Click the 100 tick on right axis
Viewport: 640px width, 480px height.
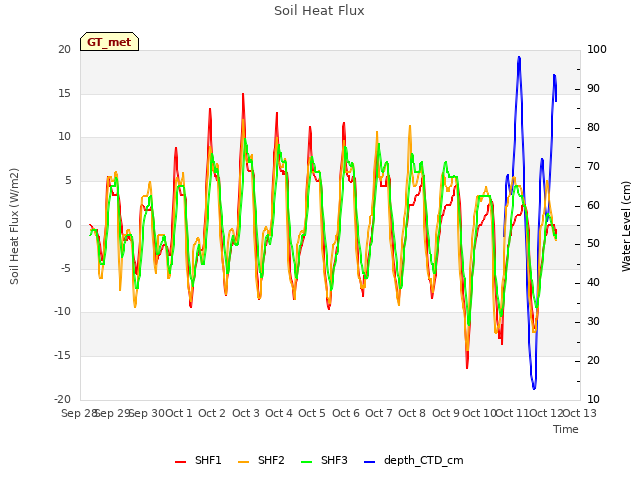597,49
